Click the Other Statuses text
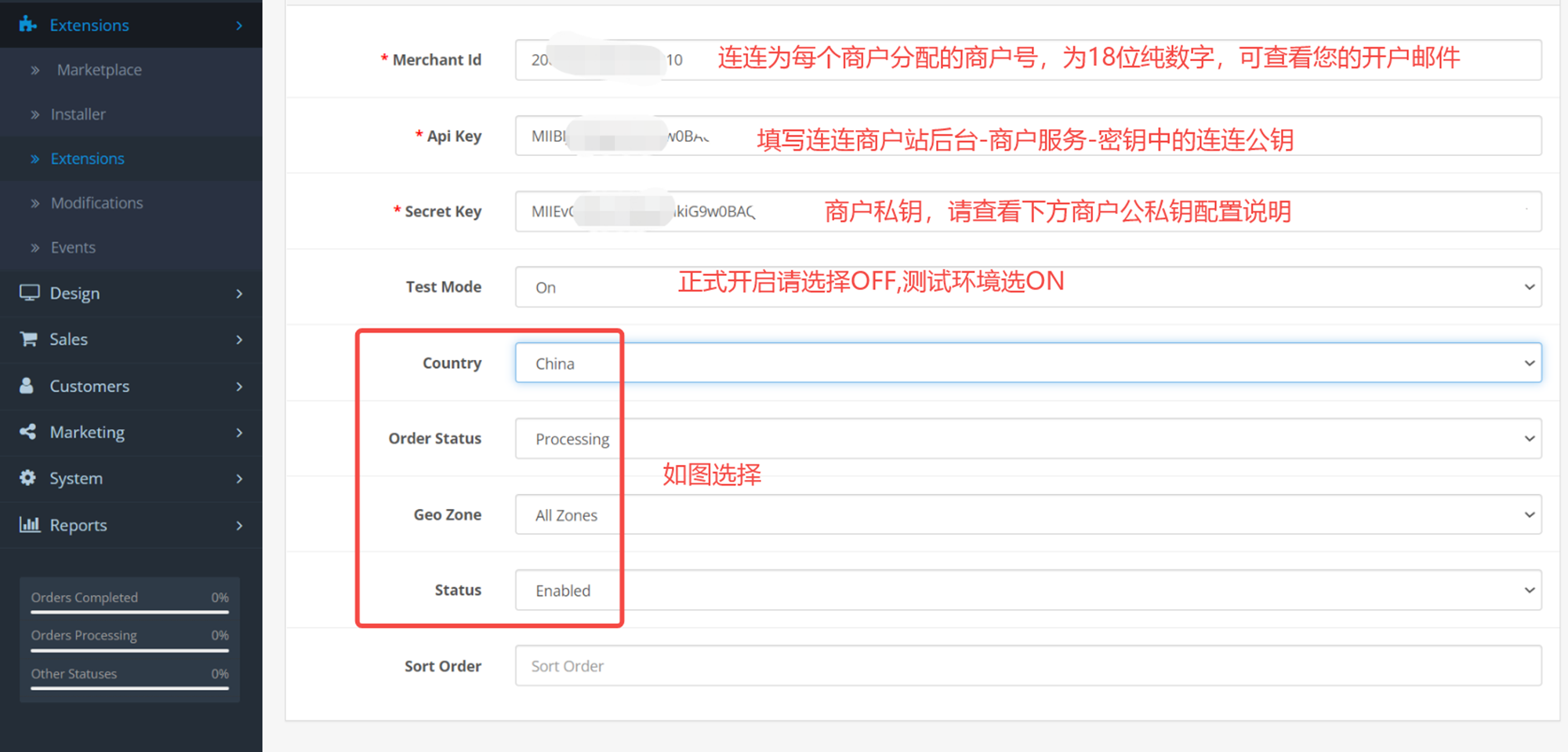This screenshot has height=752, width=1568. tap(74, 674)
